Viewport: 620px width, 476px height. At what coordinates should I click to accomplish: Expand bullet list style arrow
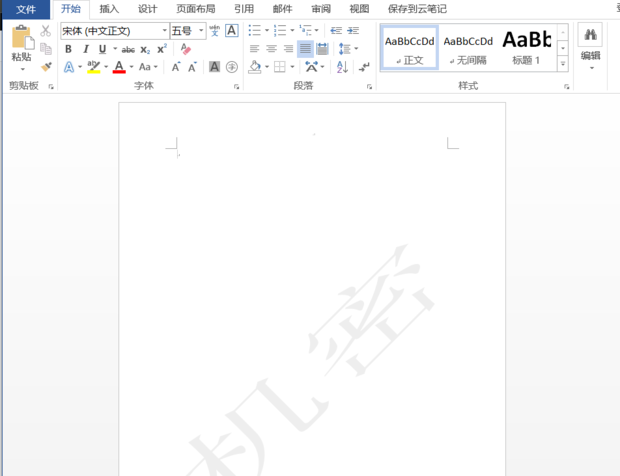267,30
